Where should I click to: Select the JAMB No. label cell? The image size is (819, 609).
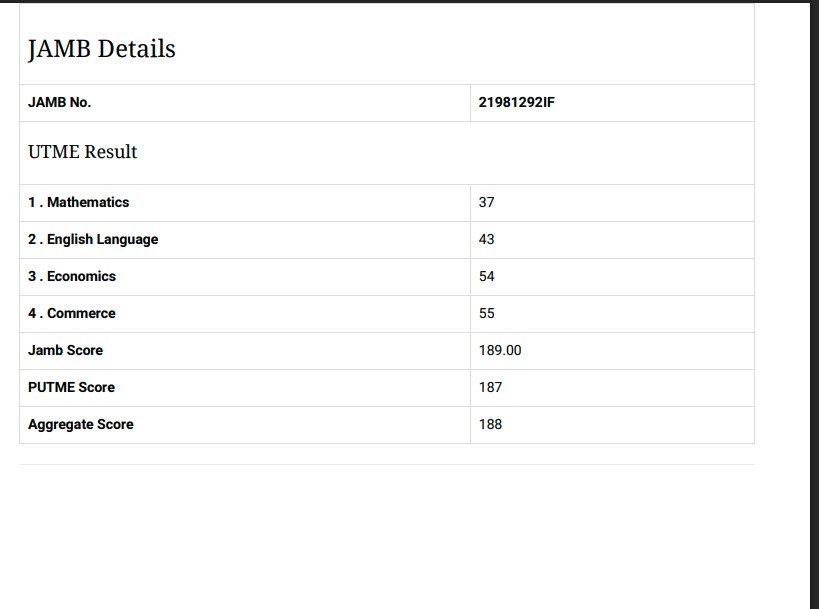[x=60, y=102]
